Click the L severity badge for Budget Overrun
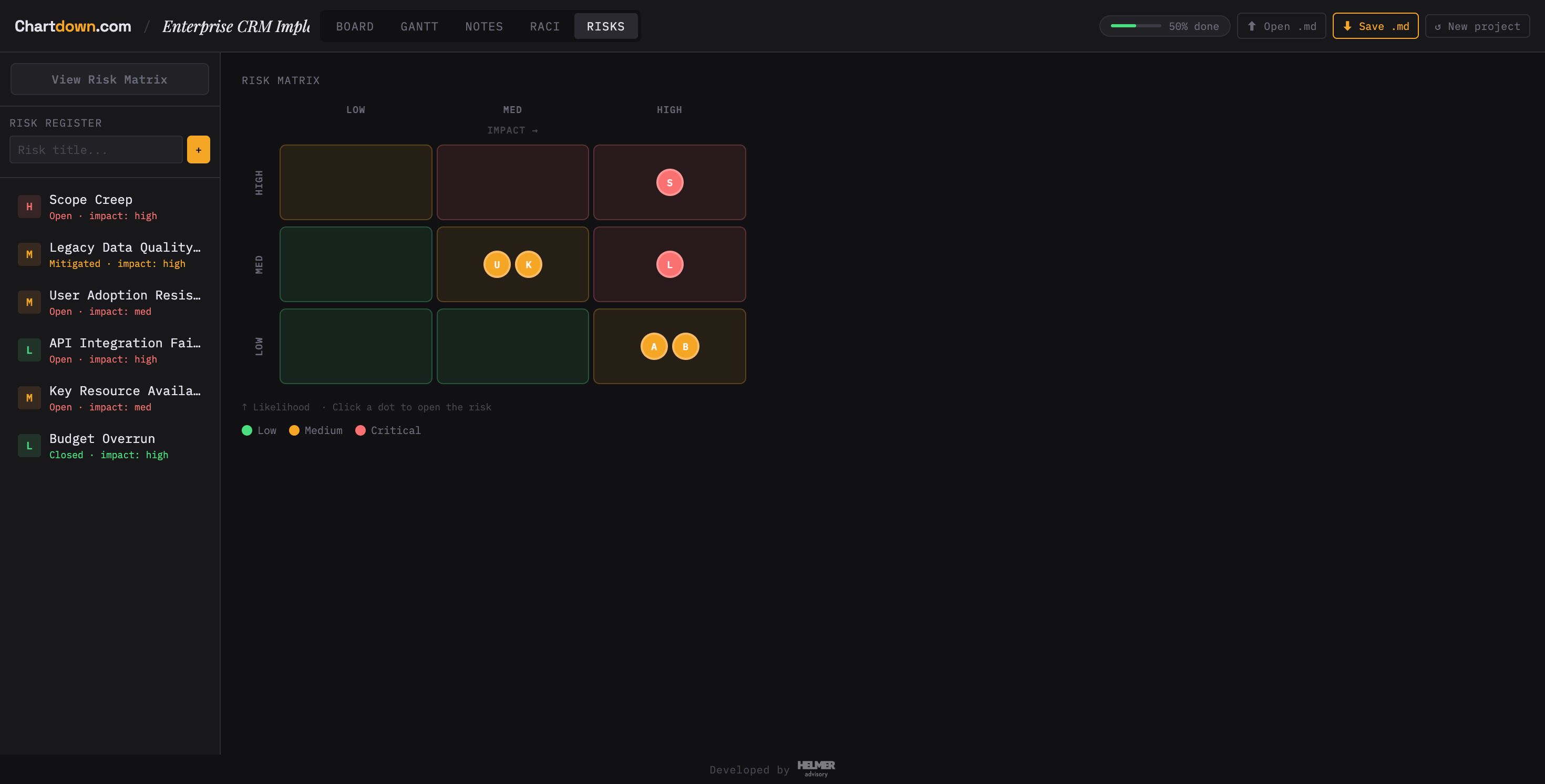The image size is (1545, 784). (x=29, y=446)
